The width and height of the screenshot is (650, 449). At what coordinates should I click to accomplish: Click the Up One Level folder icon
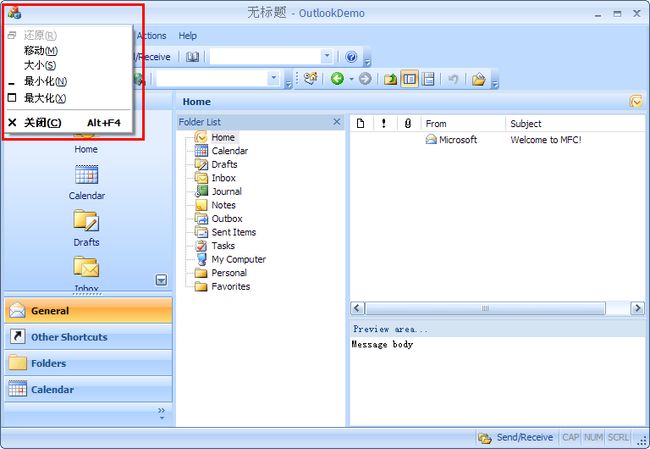[x=390, y=78]
